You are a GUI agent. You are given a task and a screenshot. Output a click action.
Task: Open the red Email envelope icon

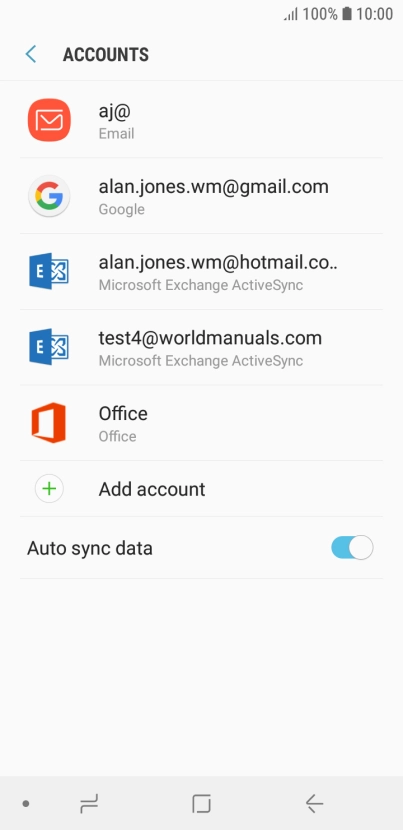point(49,120)
